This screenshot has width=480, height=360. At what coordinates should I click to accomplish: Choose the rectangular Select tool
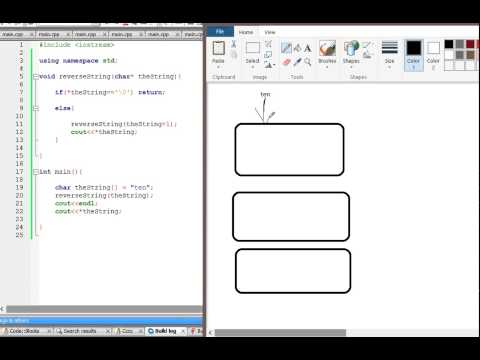[253, 48]
